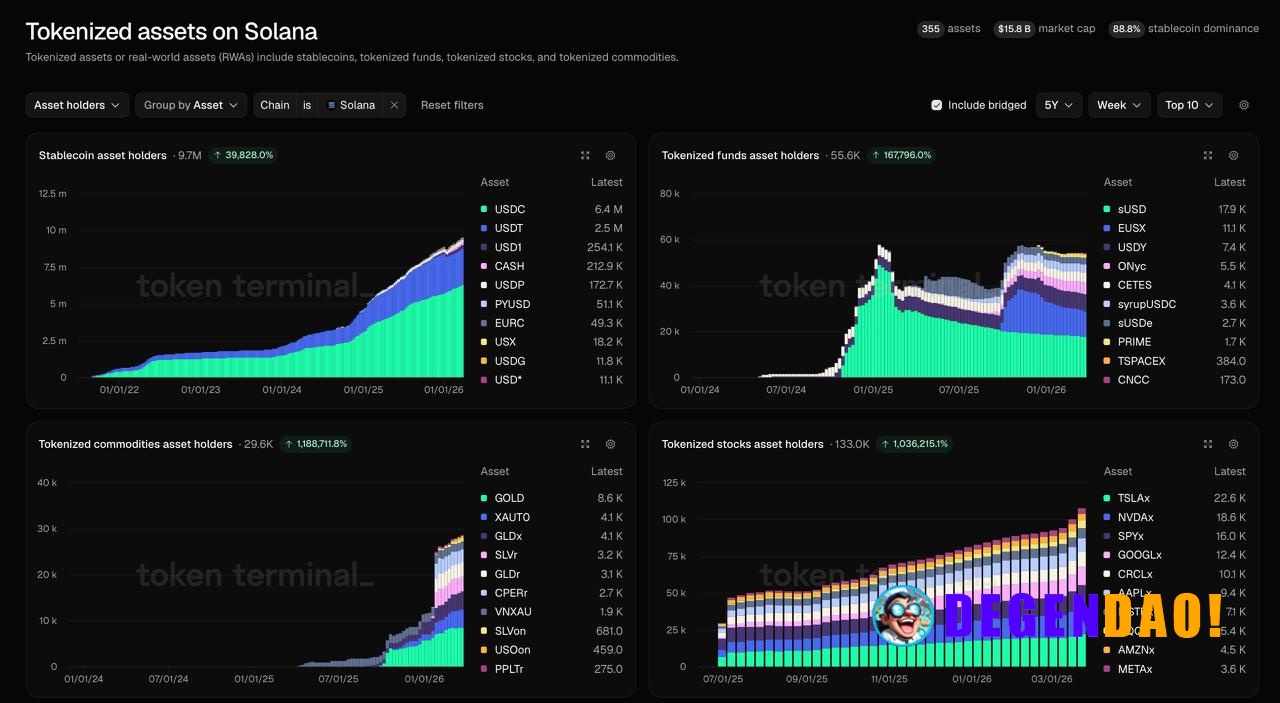Expand the Tokenized funds chart fullscreen
Viewport: 1280px width, 703px height.
pyautogui.click(x=1208, y=155)
